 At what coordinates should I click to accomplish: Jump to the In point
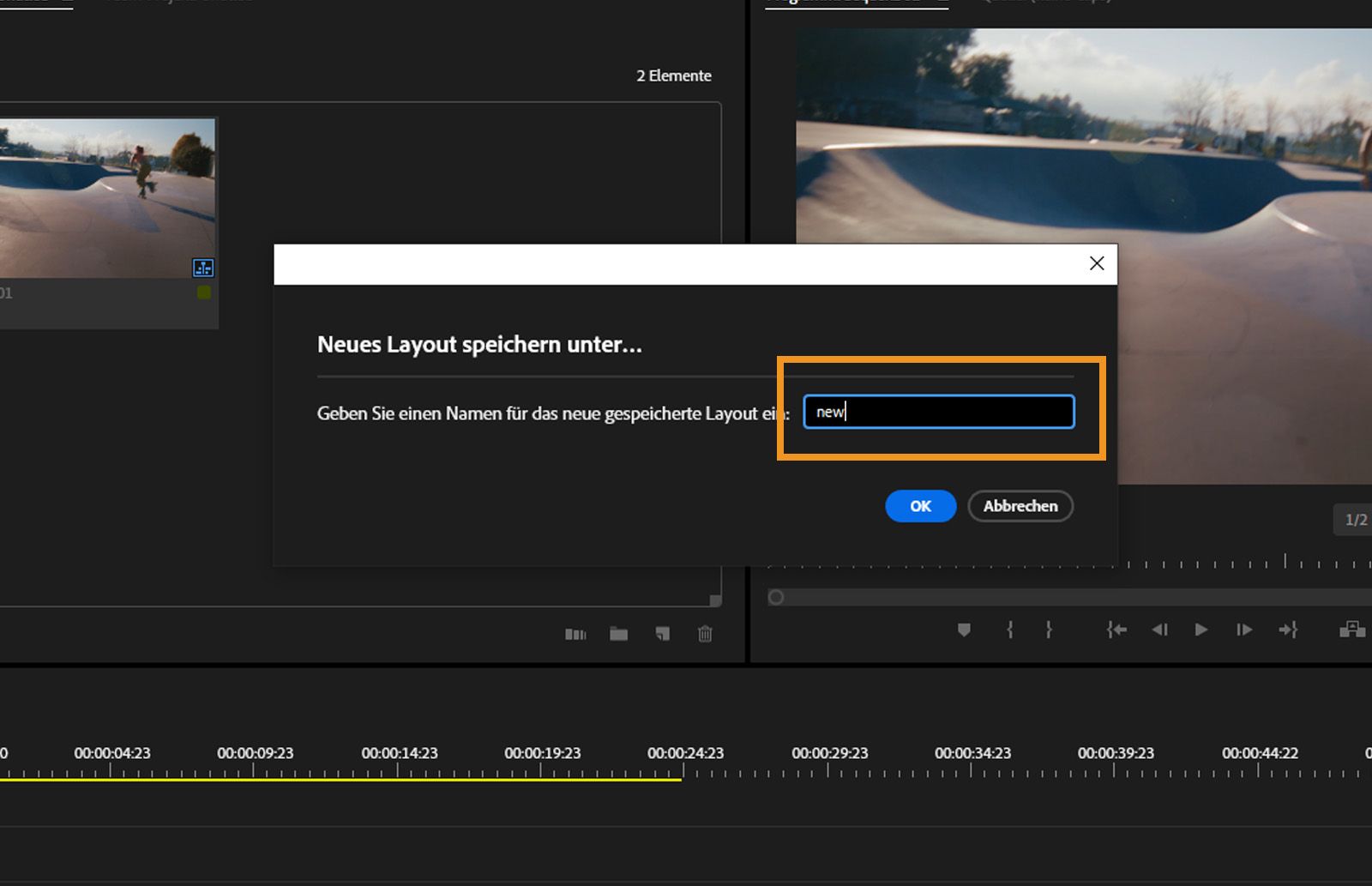tap(1116, 630)
